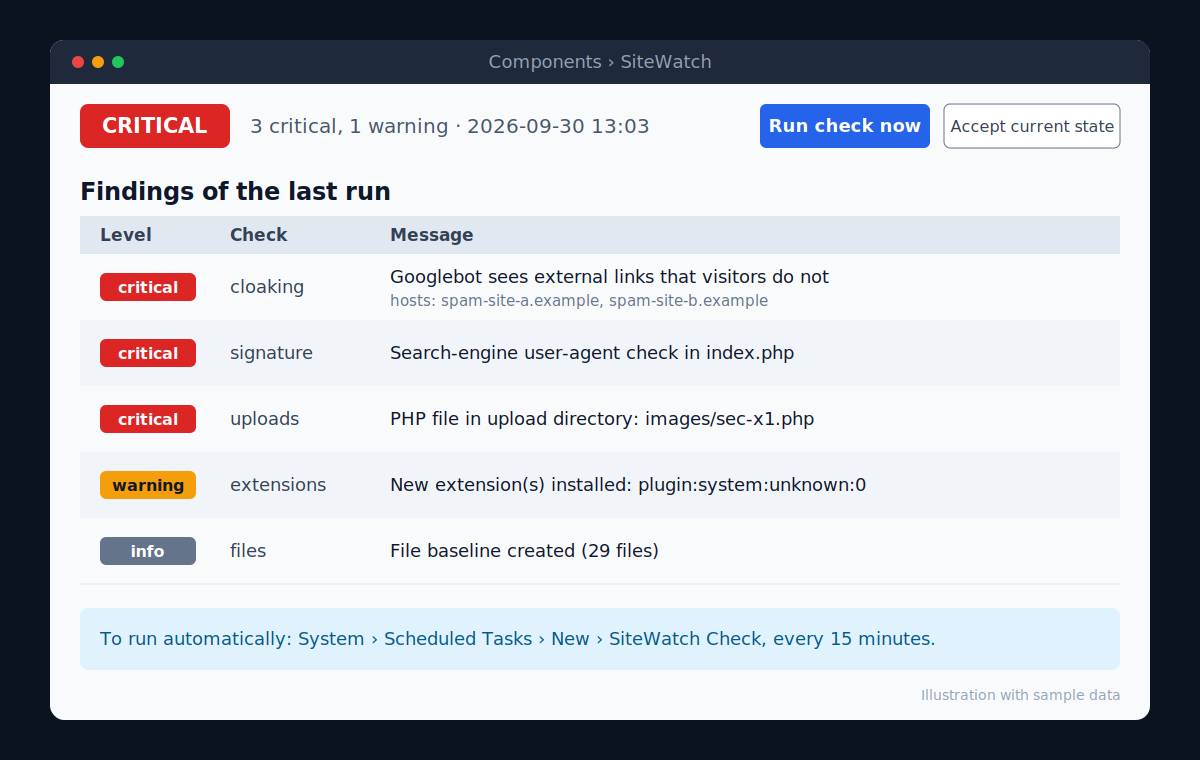Click hosts line listing spam-site-a.example
The image size is (1200, 760).
click(x=579, y=301)
